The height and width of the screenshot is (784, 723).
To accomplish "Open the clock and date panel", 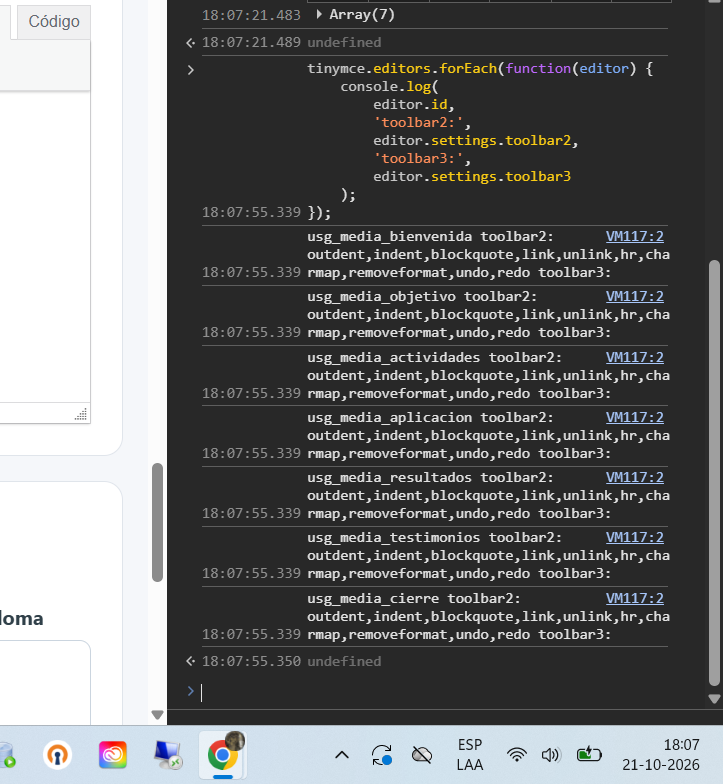I will click(x=660, y=755).
